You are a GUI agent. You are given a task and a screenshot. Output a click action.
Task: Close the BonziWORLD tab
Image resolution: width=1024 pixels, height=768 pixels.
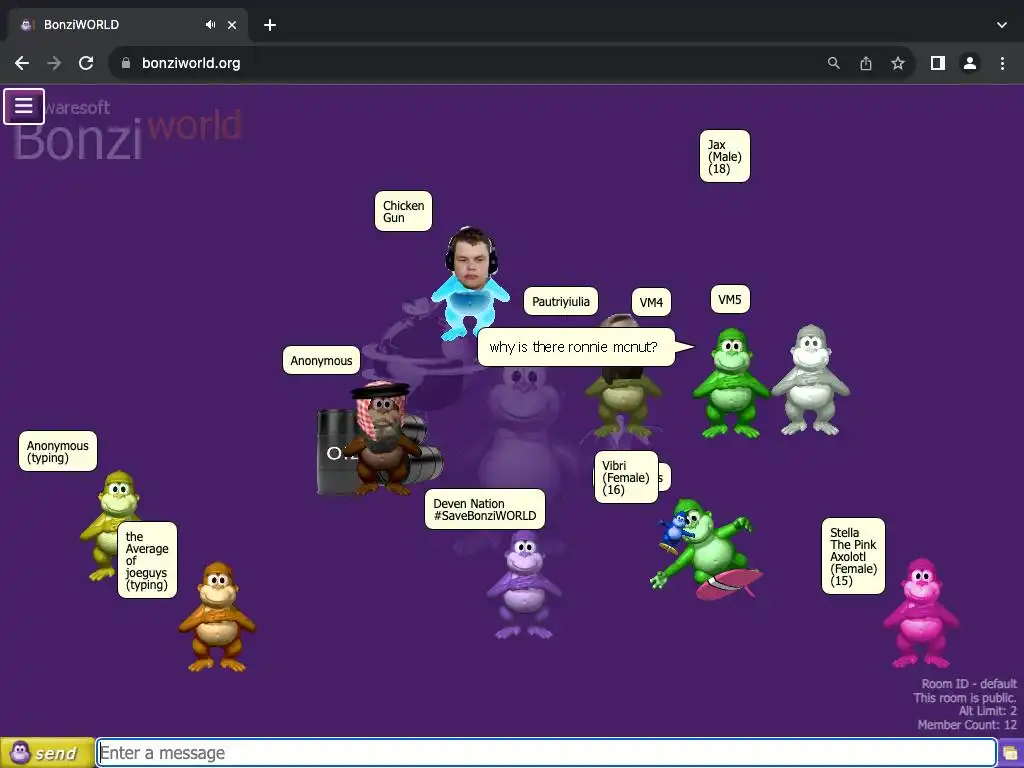232,25
